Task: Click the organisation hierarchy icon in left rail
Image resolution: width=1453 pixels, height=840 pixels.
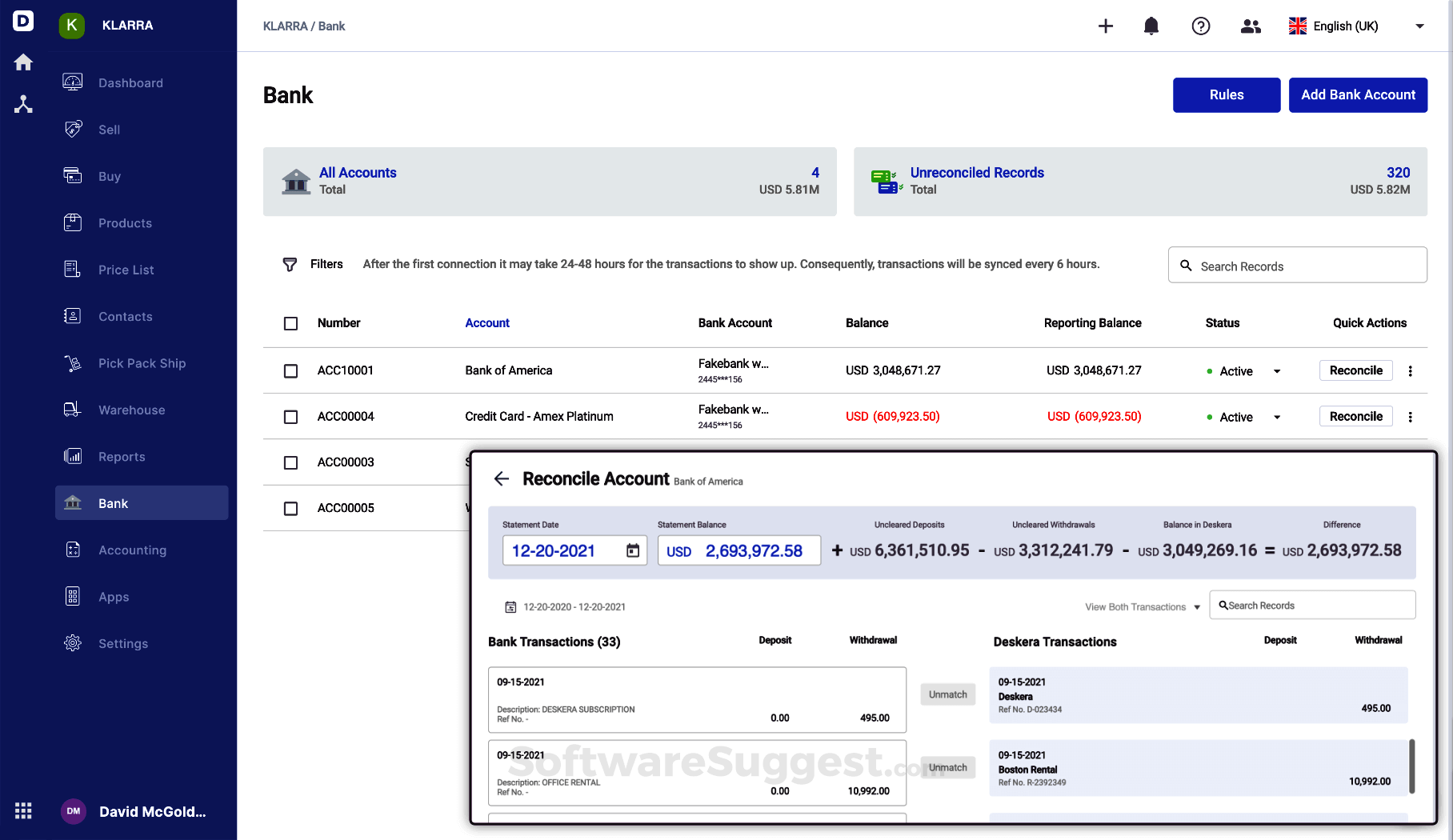Action: tap(23, 104)
